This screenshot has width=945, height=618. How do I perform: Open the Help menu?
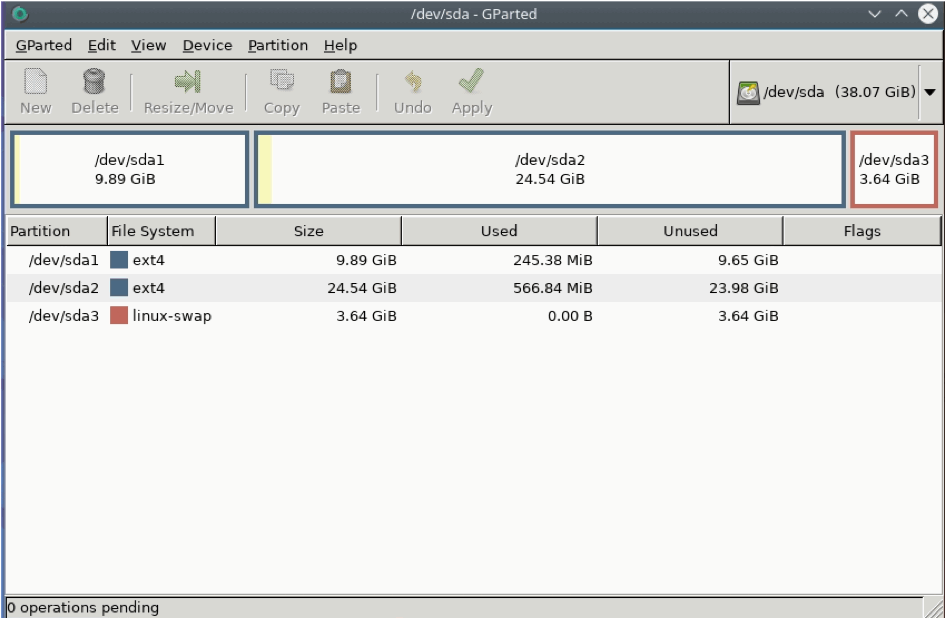pos(341,45)
